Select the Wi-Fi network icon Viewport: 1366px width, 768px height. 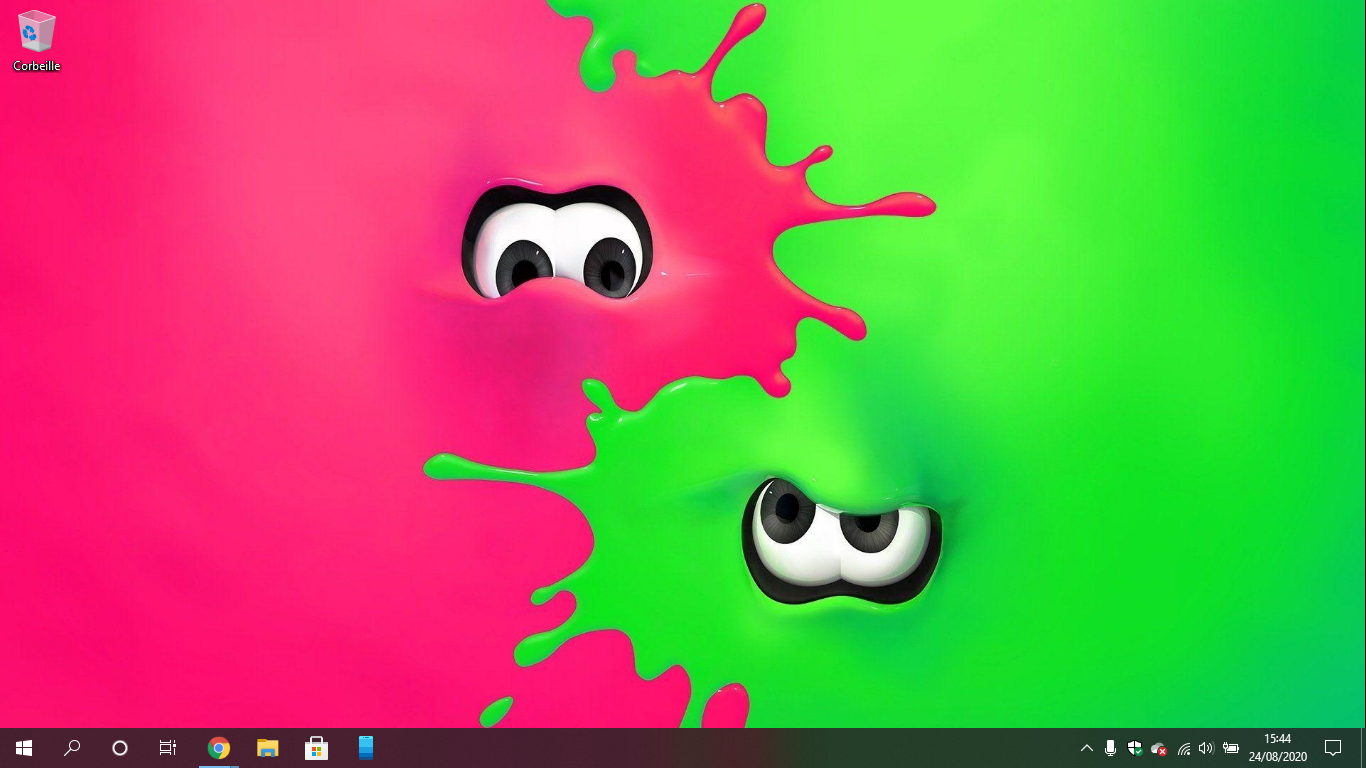pyautogui.click(x=1183, y=747)
